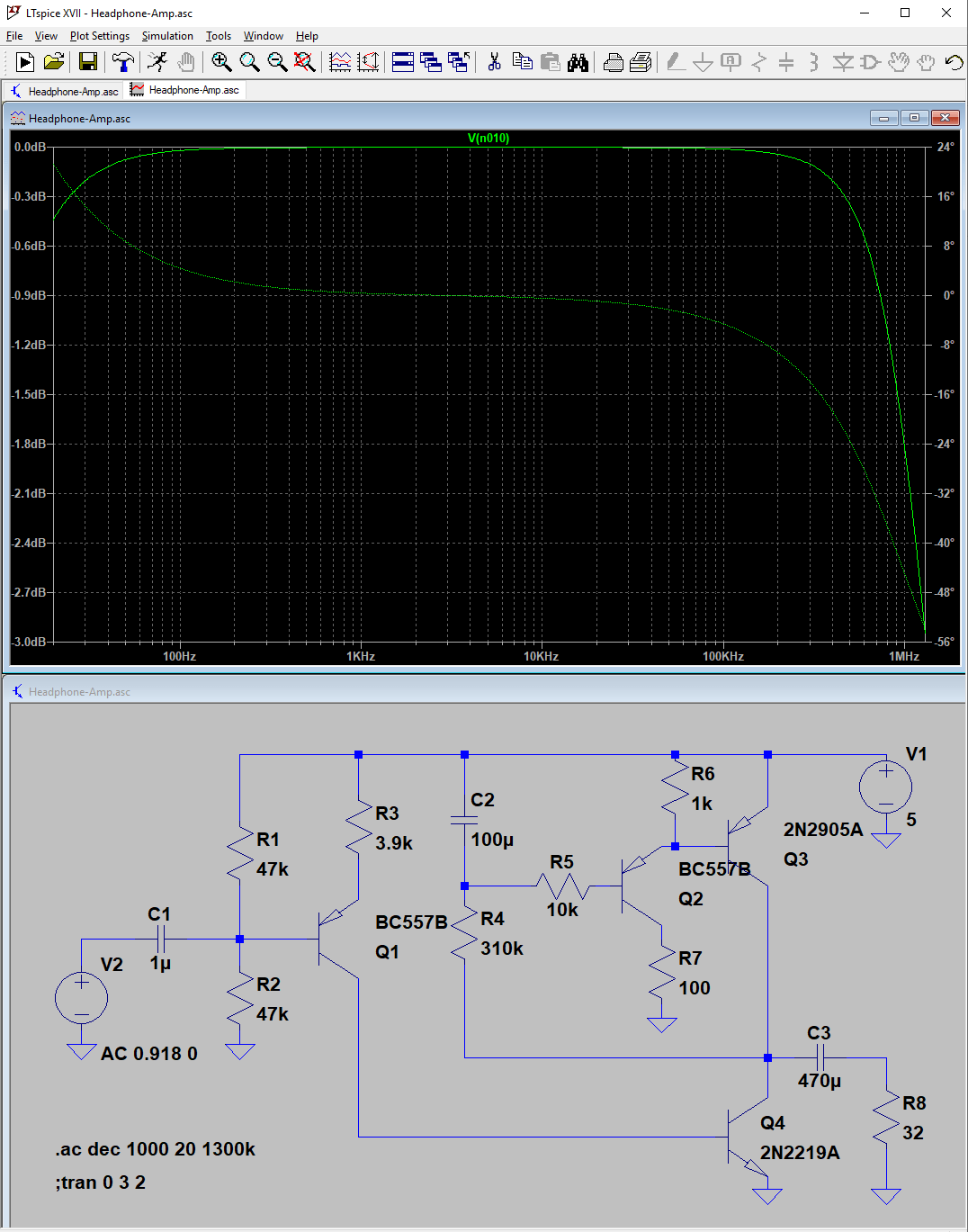968x1232 pixels.
Task: Click the Close All Windows toolbar icon
Action: (459, 62)
